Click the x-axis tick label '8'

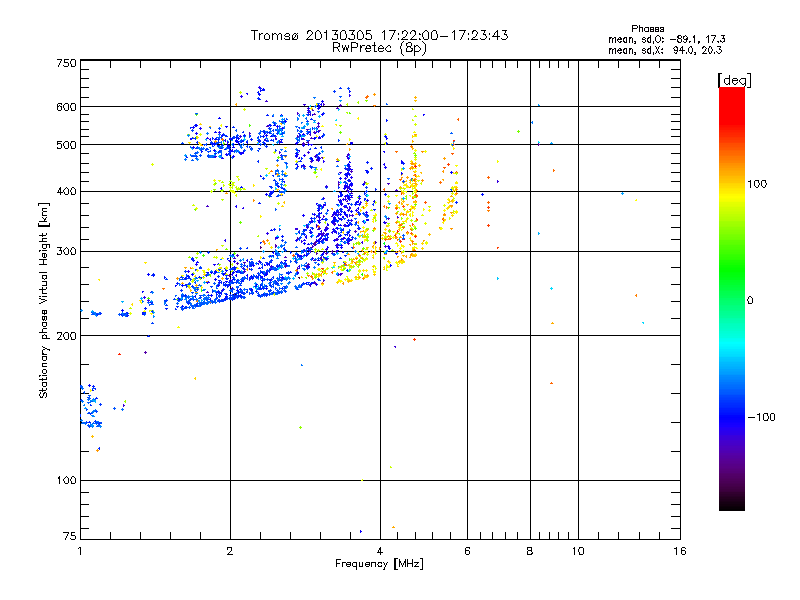(530, 551)
